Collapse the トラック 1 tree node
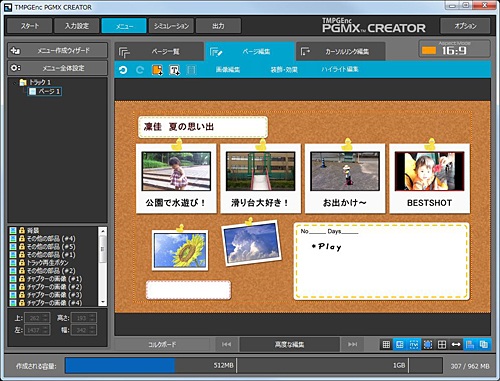The height and width of the screenshot is (381, 500). (15, 82)
